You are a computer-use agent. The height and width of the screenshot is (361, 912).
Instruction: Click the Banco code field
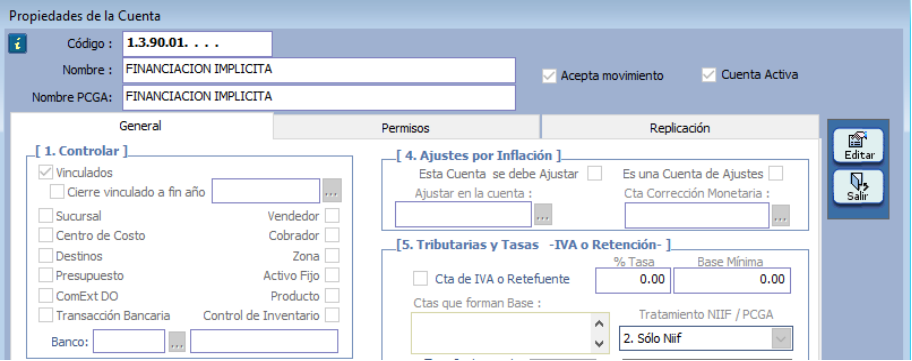click(x=129, y=341)
